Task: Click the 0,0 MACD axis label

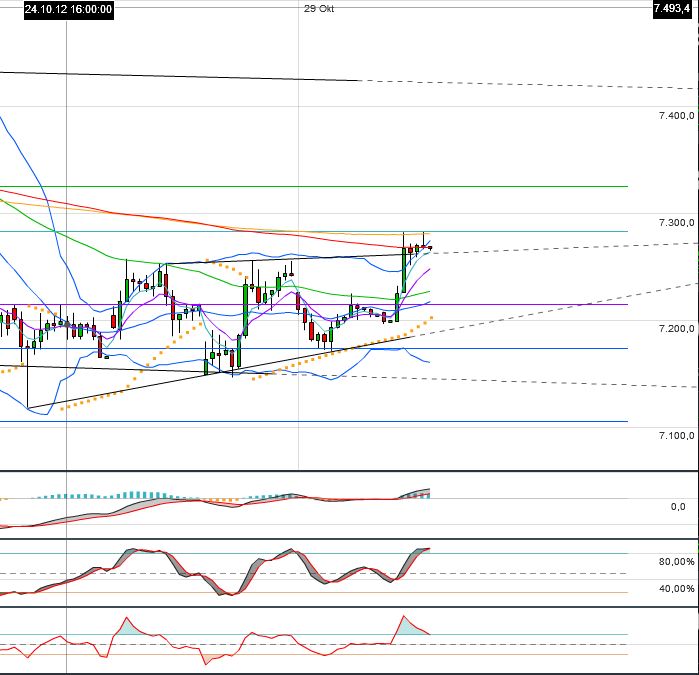Action: pos(678,506)
